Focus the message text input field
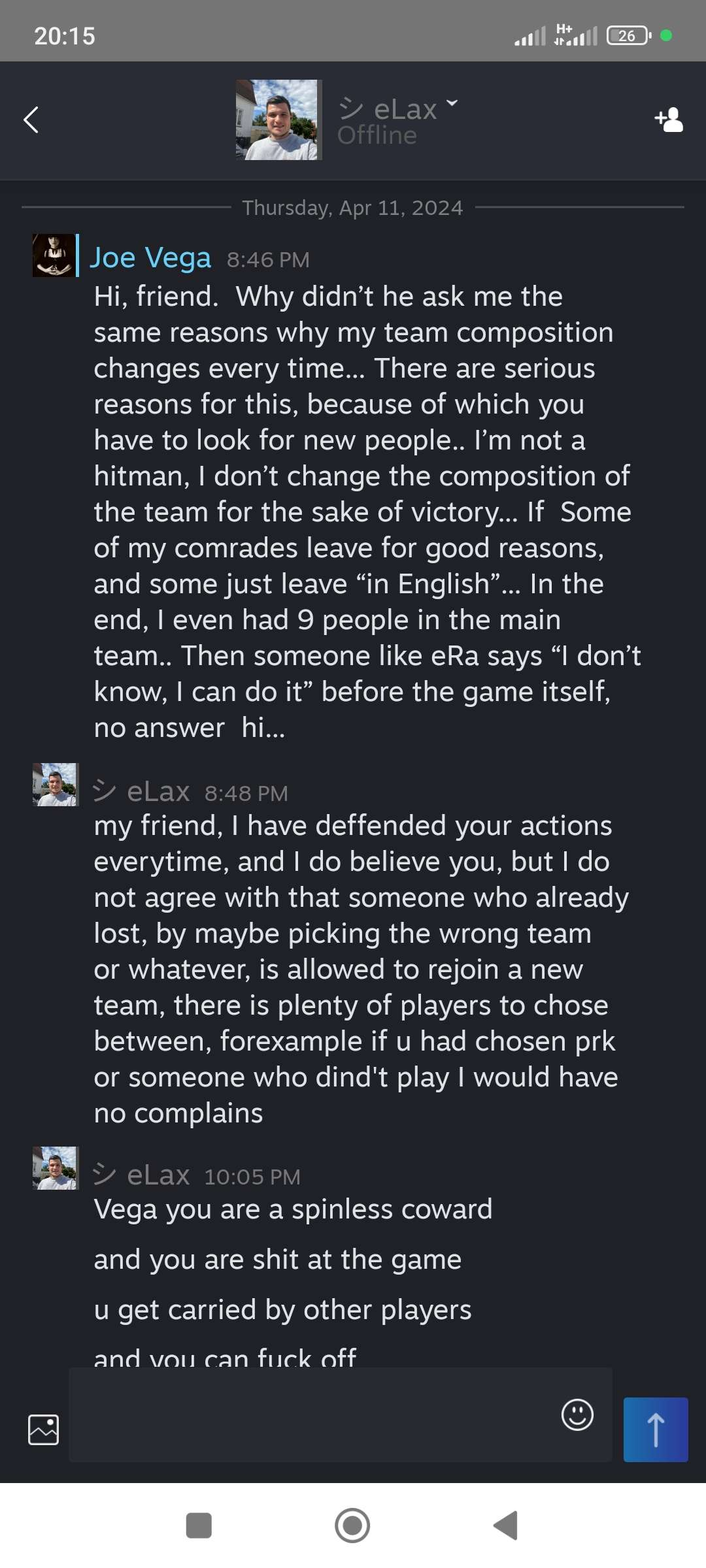Image resolution: width=706 pixels, height=1568 pixels. 314,1414
